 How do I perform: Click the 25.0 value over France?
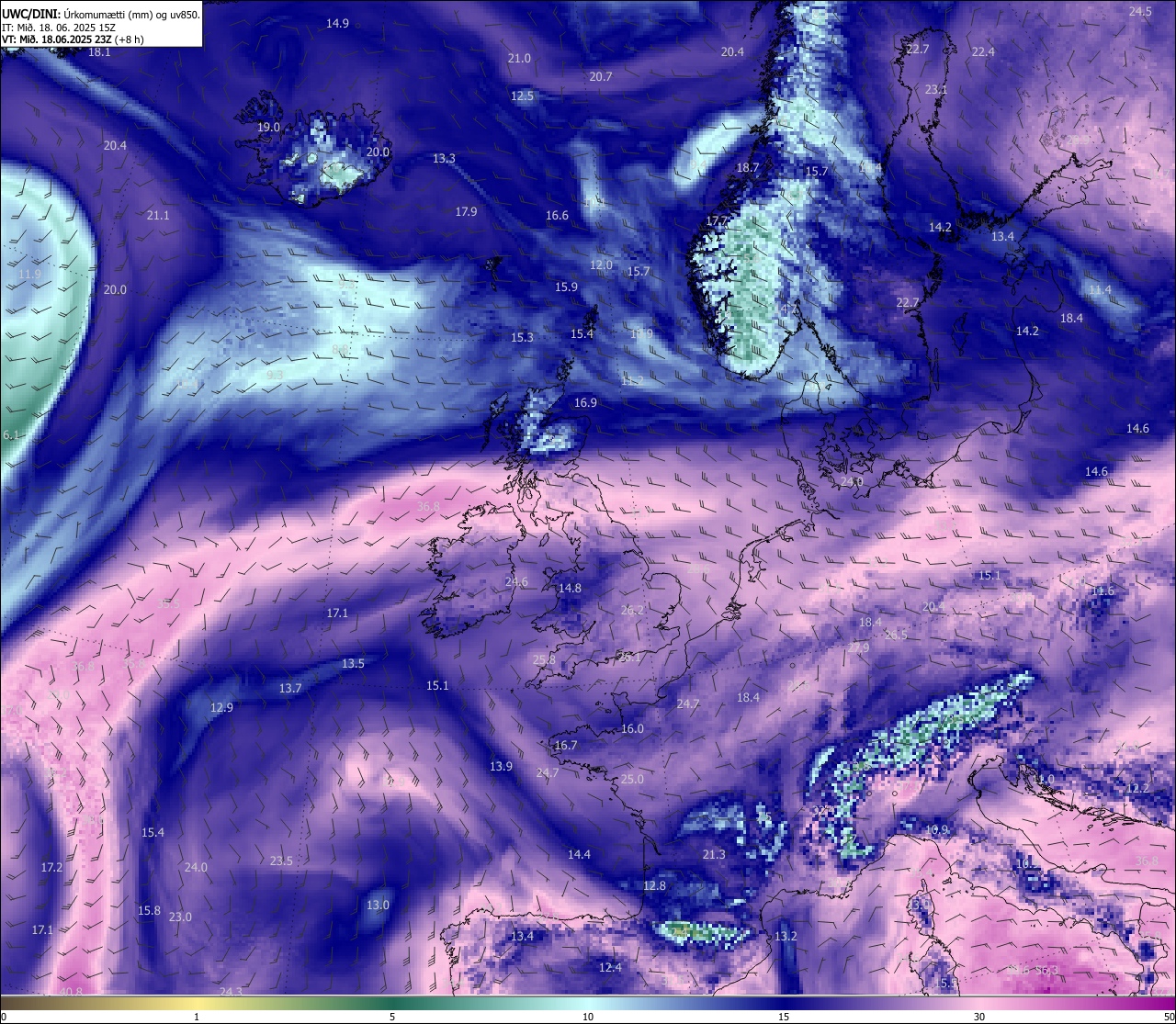[632, 780]
